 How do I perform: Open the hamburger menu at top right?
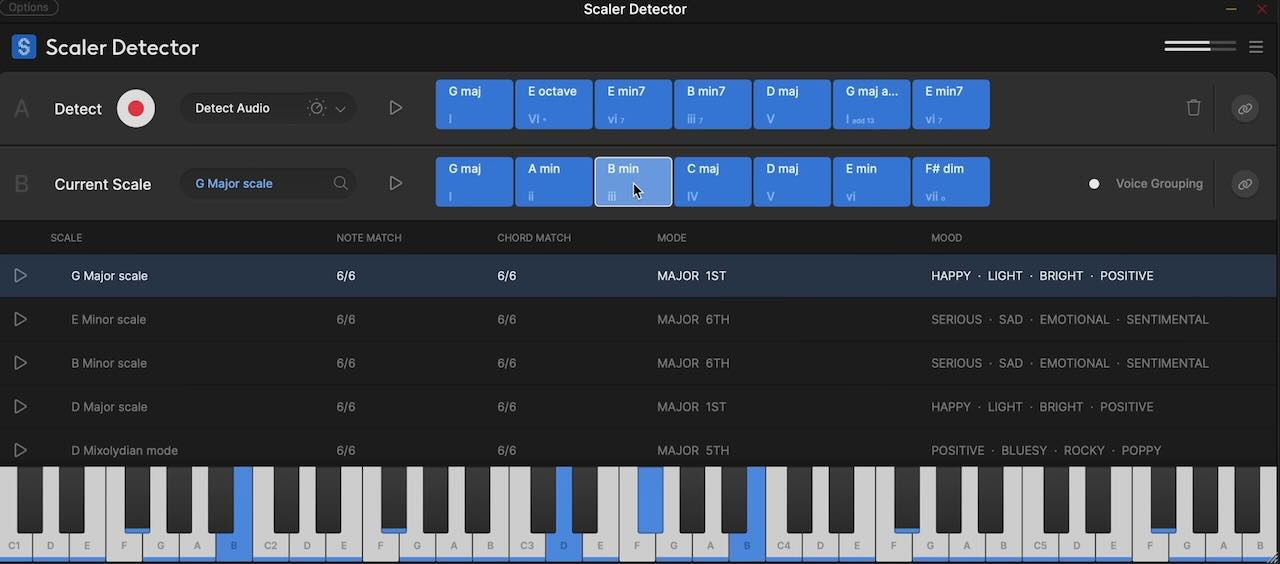pyautogui.click(x=1256, y=47)
